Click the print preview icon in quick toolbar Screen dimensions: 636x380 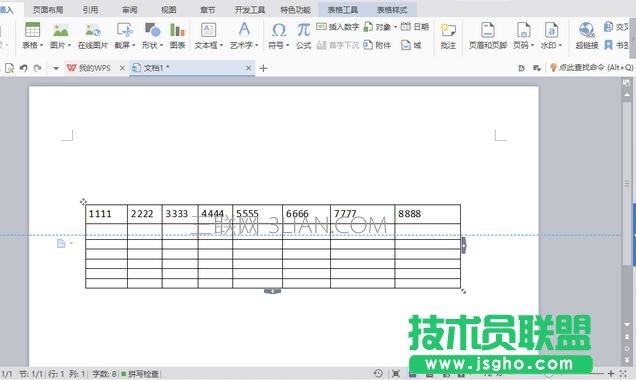9,68
